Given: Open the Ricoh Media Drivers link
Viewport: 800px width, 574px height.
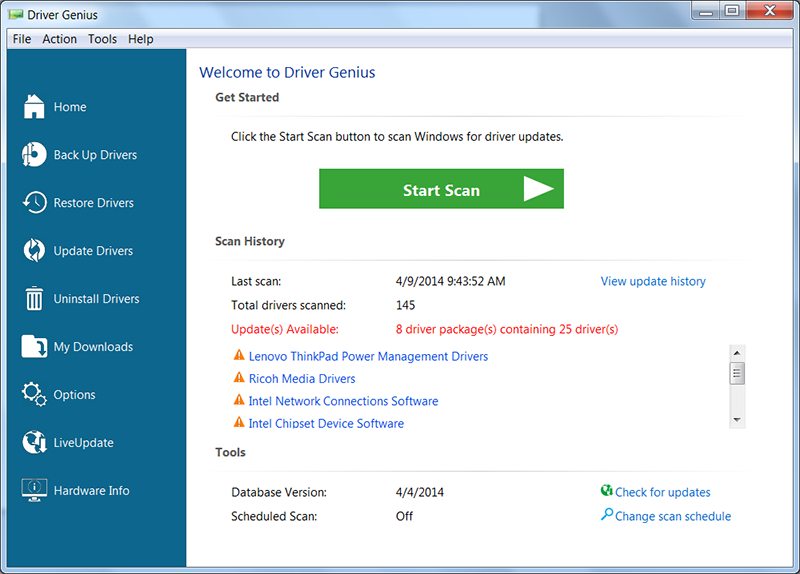Looking at the screenshot, I should (302, 379).
